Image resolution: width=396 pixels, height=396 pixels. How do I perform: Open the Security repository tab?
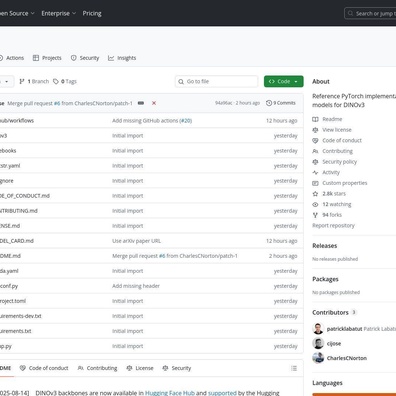coord(85,58)
